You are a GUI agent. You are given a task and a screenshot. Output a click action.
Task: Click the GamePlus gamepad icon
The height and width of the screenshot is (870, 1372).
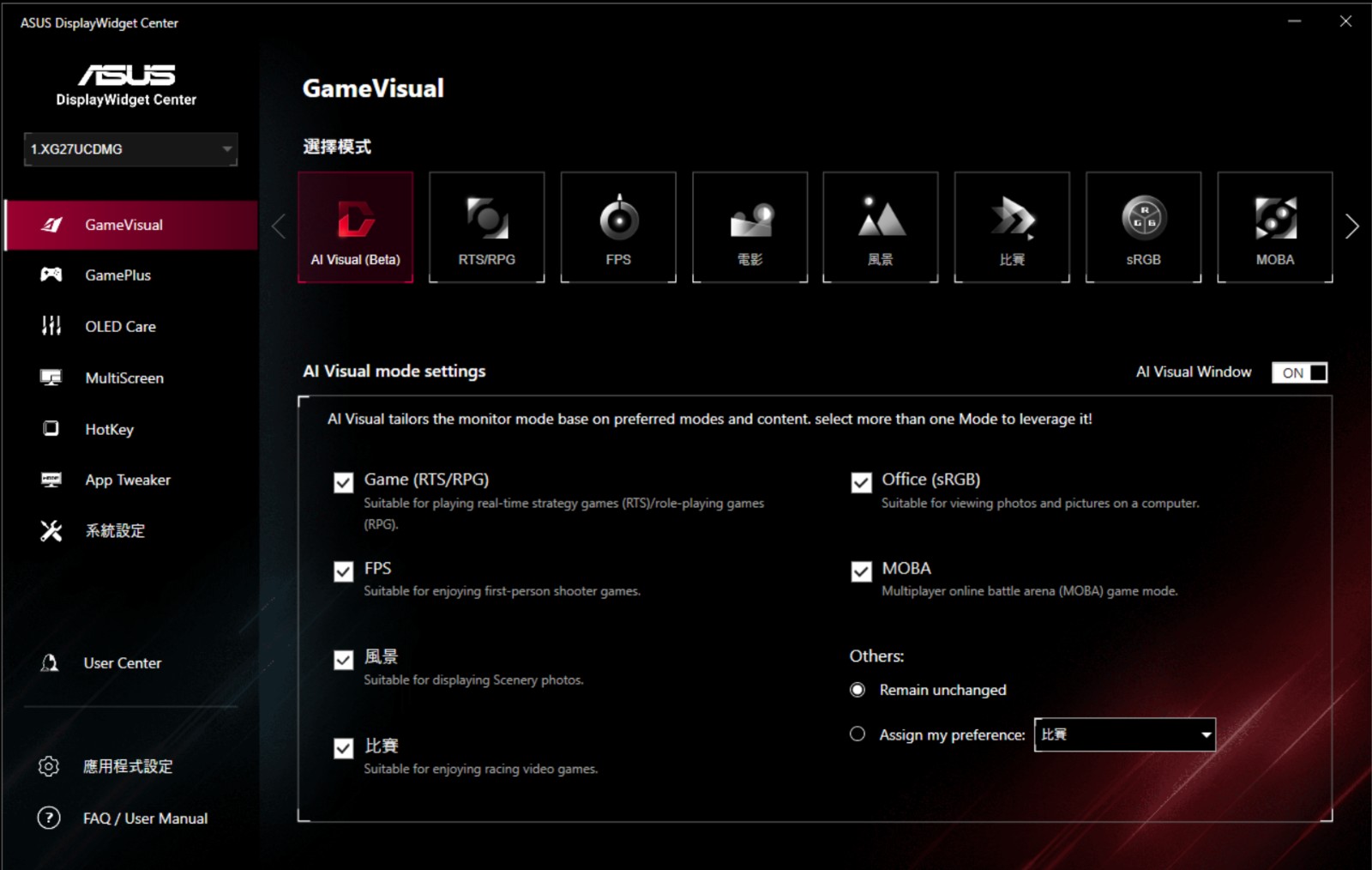51,275
